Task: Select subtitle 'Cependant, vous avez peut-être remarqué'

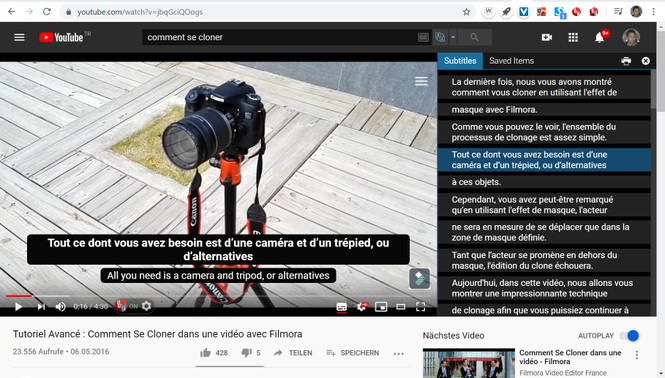Action: 544,204
